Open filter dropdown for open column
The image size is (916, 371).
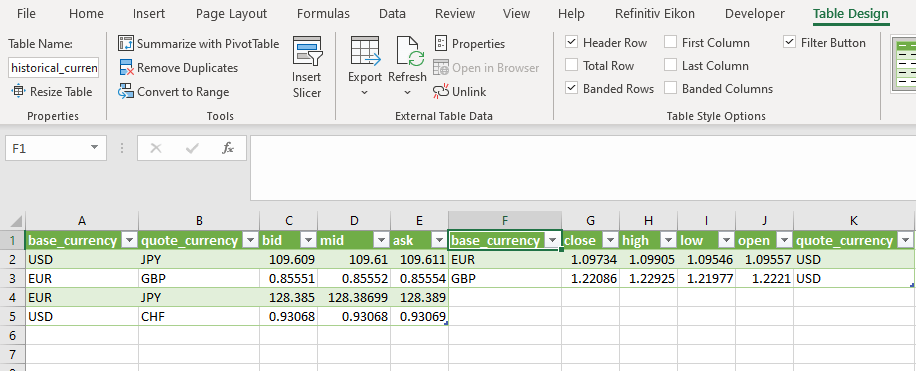point(783,241)
